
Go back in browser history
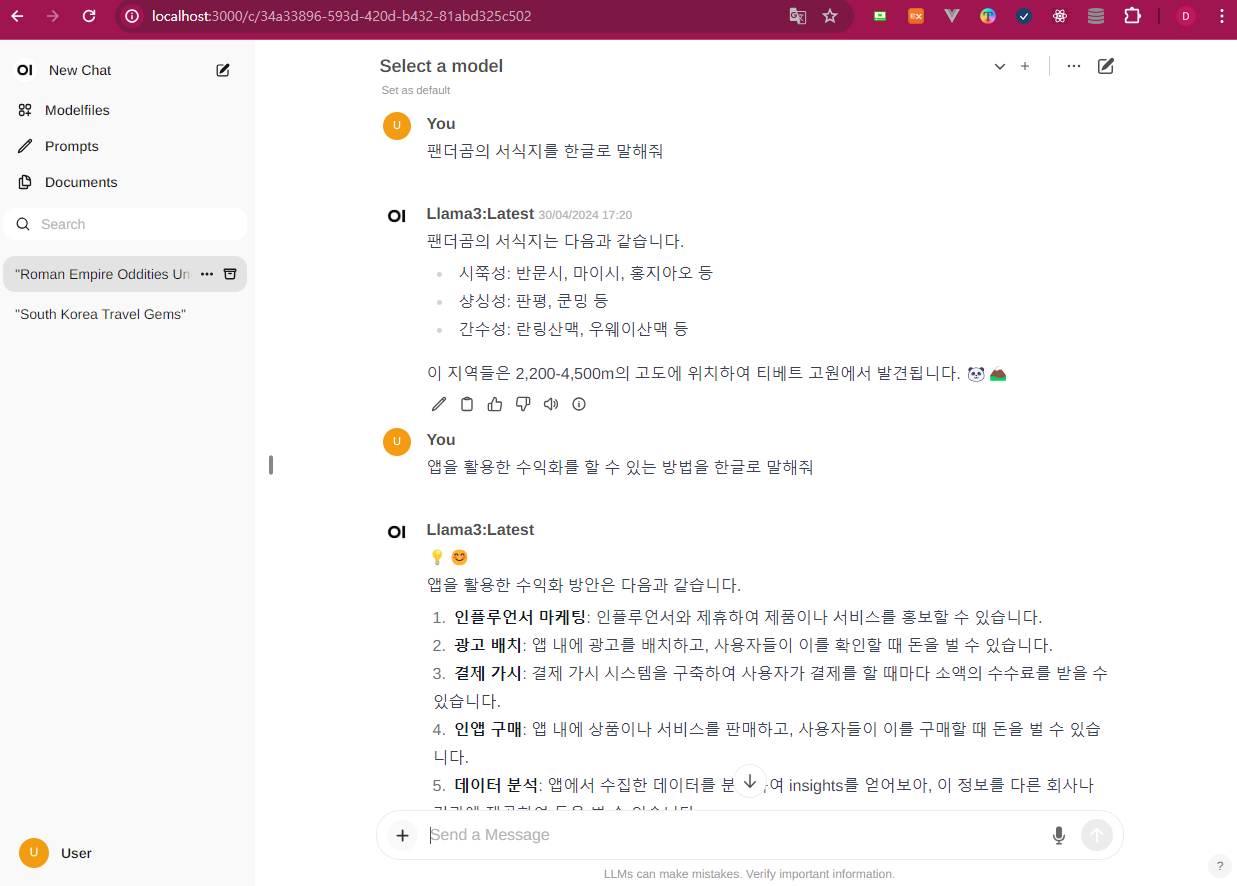pos(17,16)
